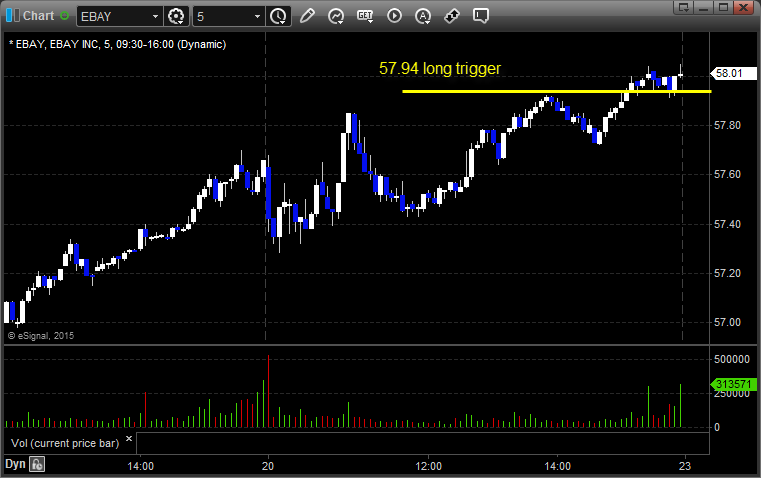Click the Chart title label
Viewport: 761px width, 478px height.
click(38, 16)
